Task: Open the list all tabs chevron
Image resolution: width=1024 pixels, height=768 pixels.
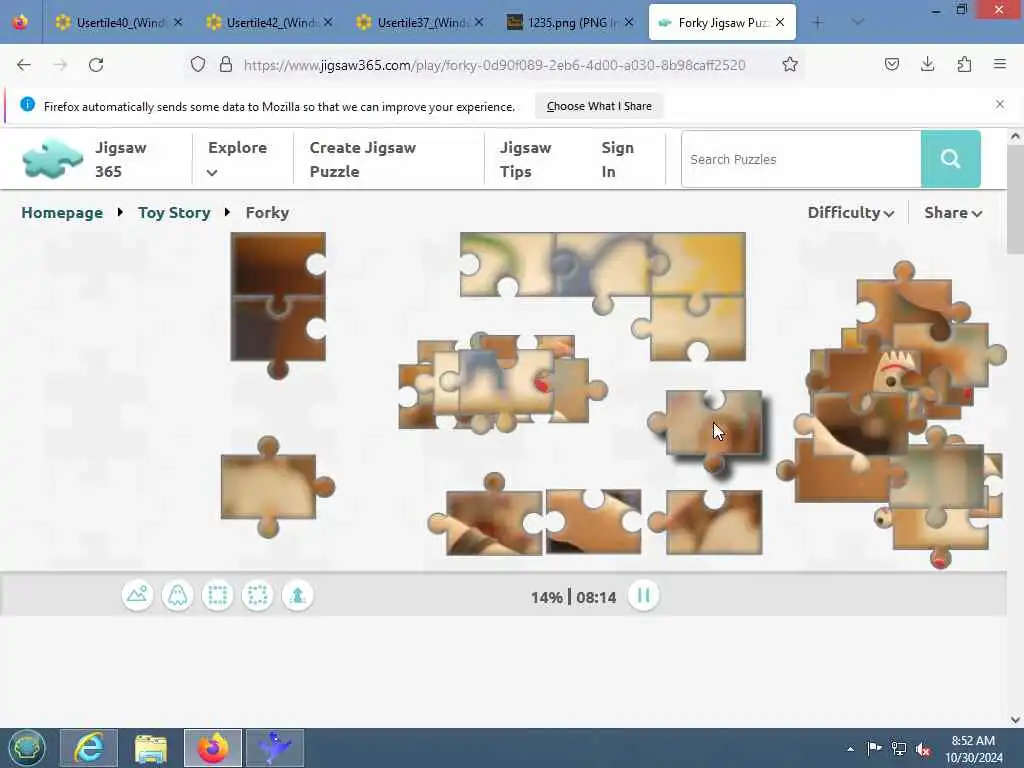Action: (x=858, y=22)
